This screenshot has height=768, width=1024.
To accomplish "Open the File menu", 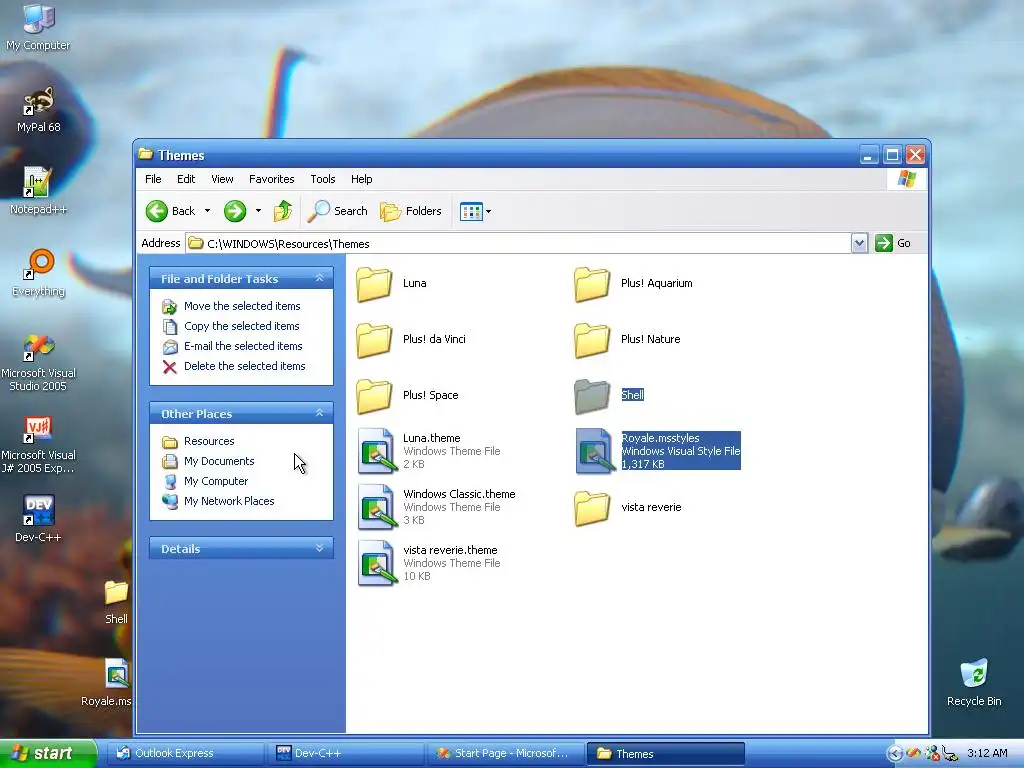I will point(153,179).
